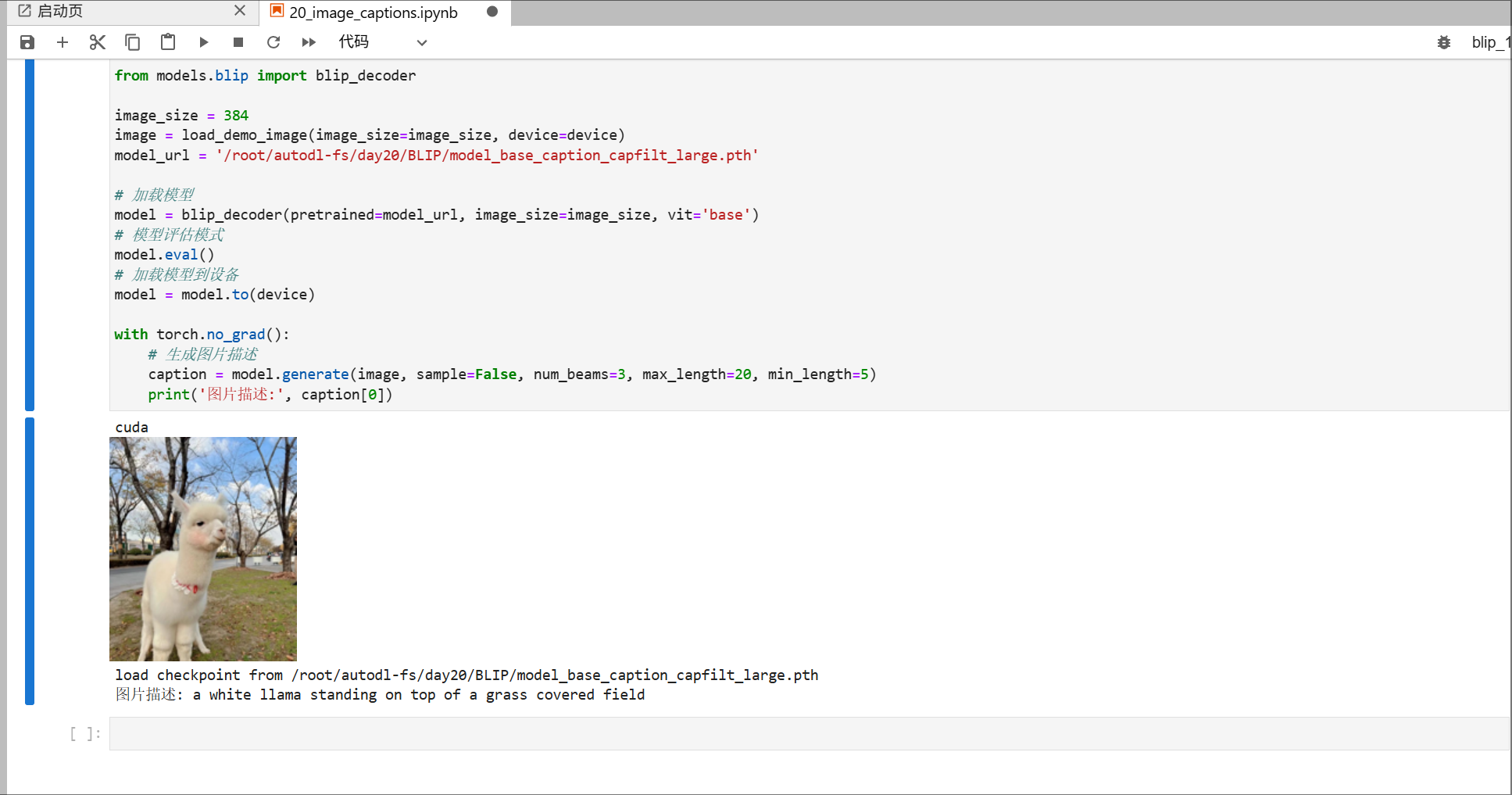Image resolution: width=1512 pixels, height=795 pixels.
Task: Select the 20_image_captions.ipynb tab
Action: pos(373,13)
